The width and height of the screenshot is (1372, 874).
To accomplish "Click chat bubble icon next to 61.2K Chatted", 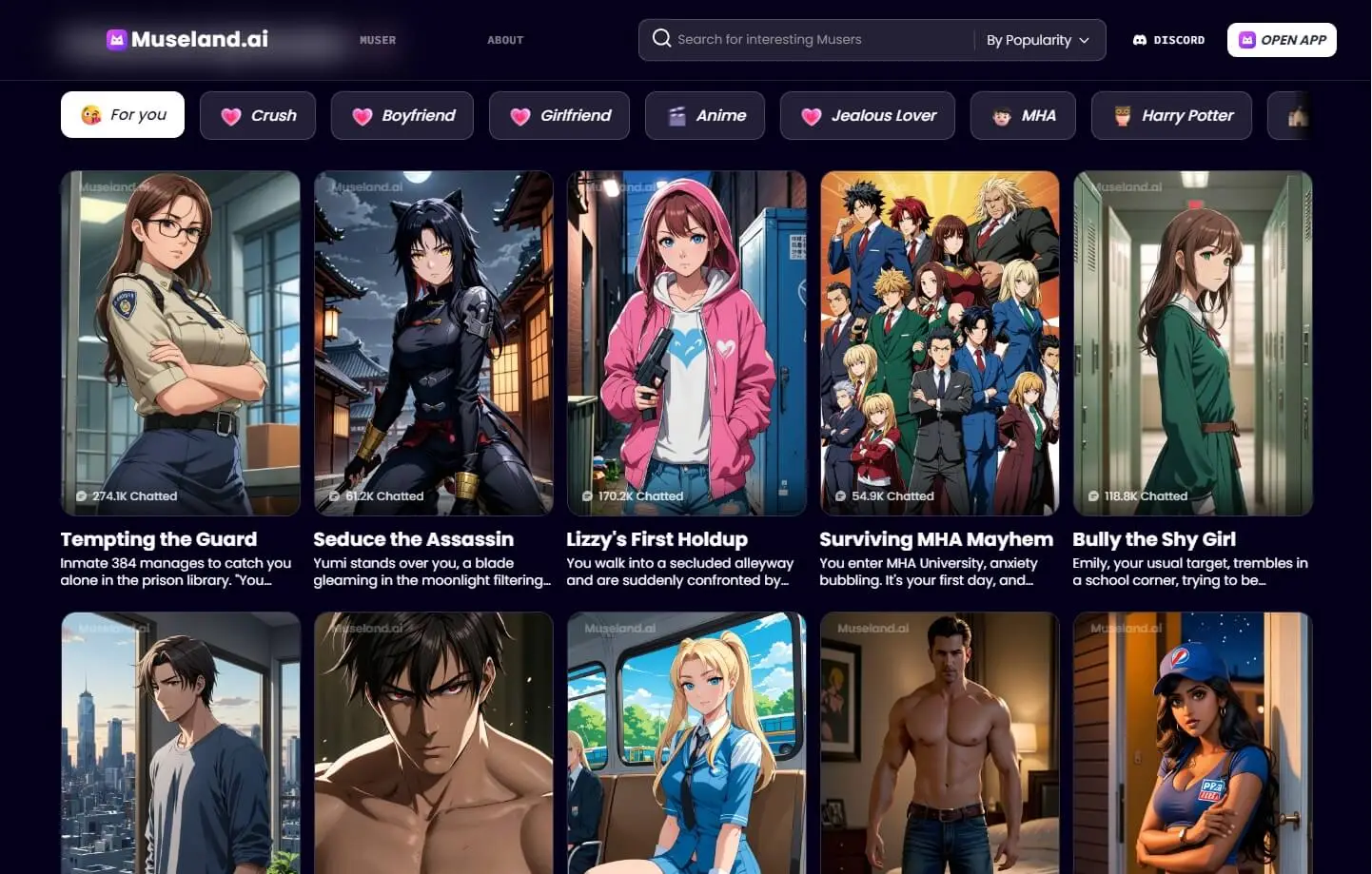I will coord(335,496).
